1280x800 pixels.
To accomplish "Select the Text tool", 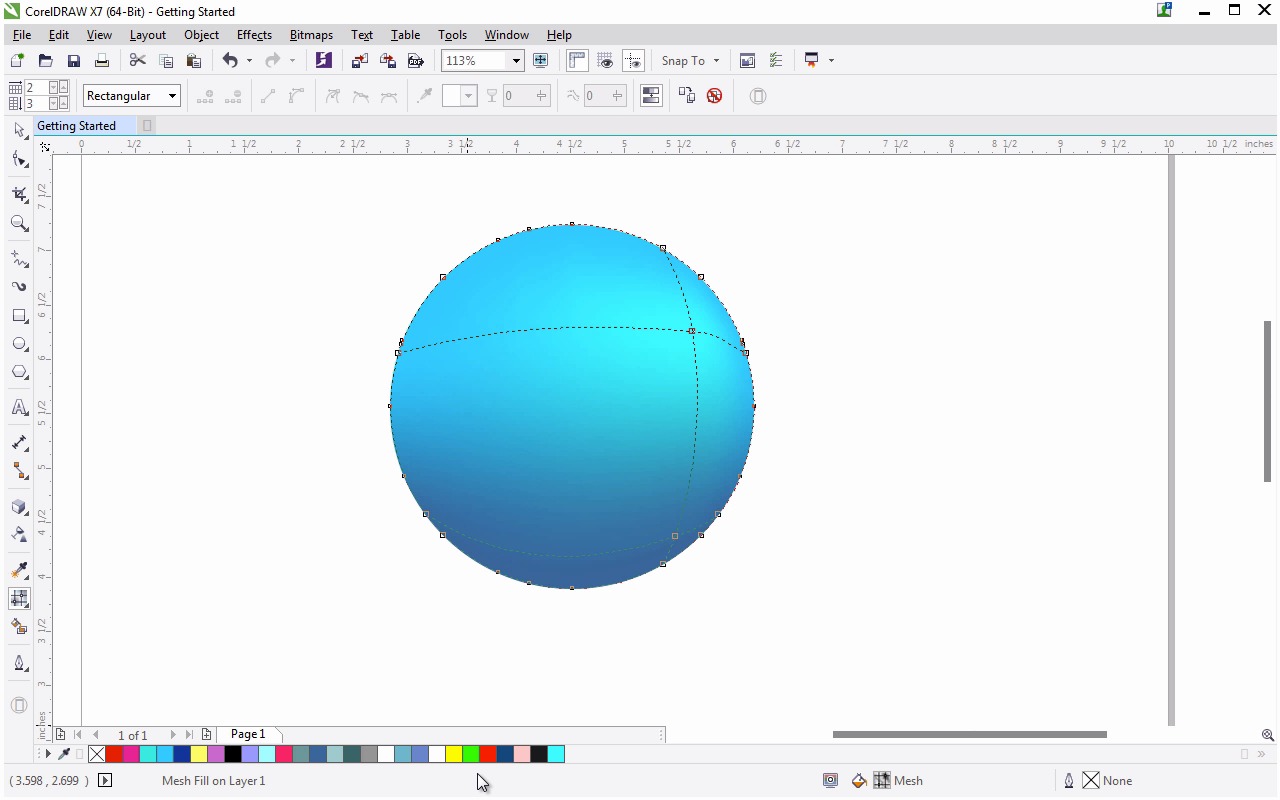I will pyautogui.click(x=19, y=407).
